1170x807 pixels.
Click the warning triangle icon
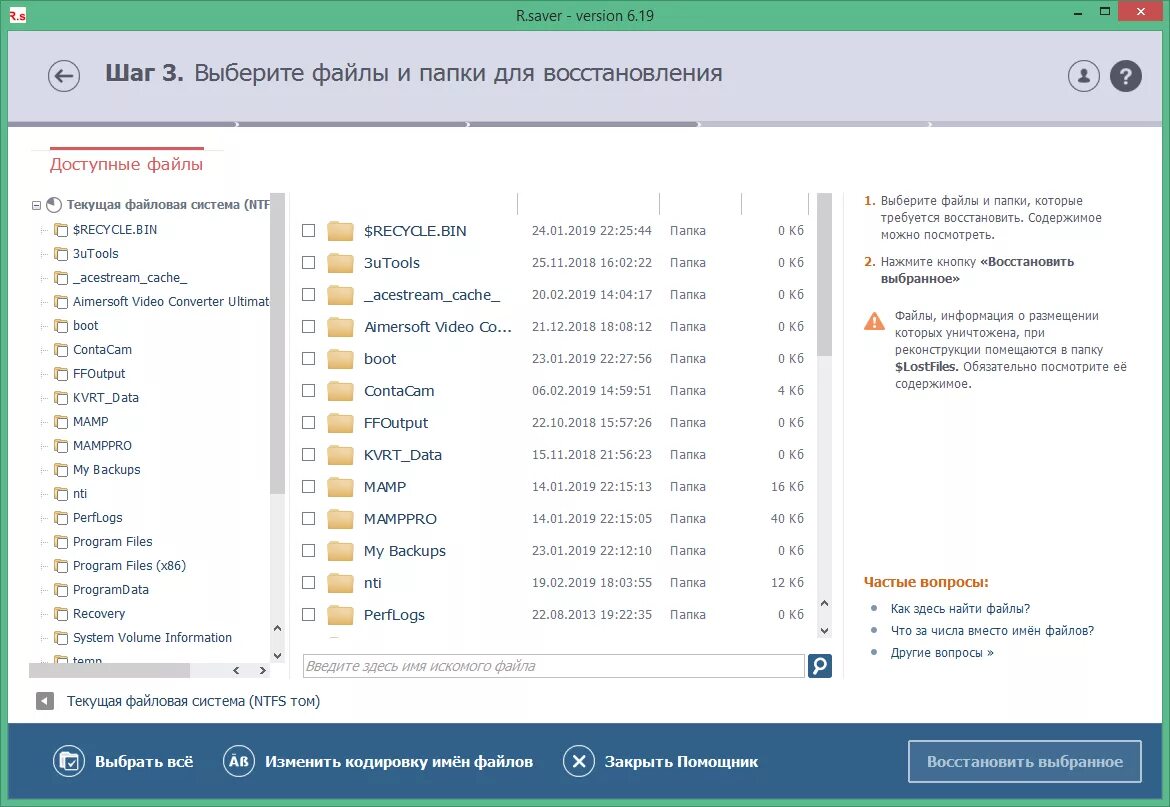point(874,321)
